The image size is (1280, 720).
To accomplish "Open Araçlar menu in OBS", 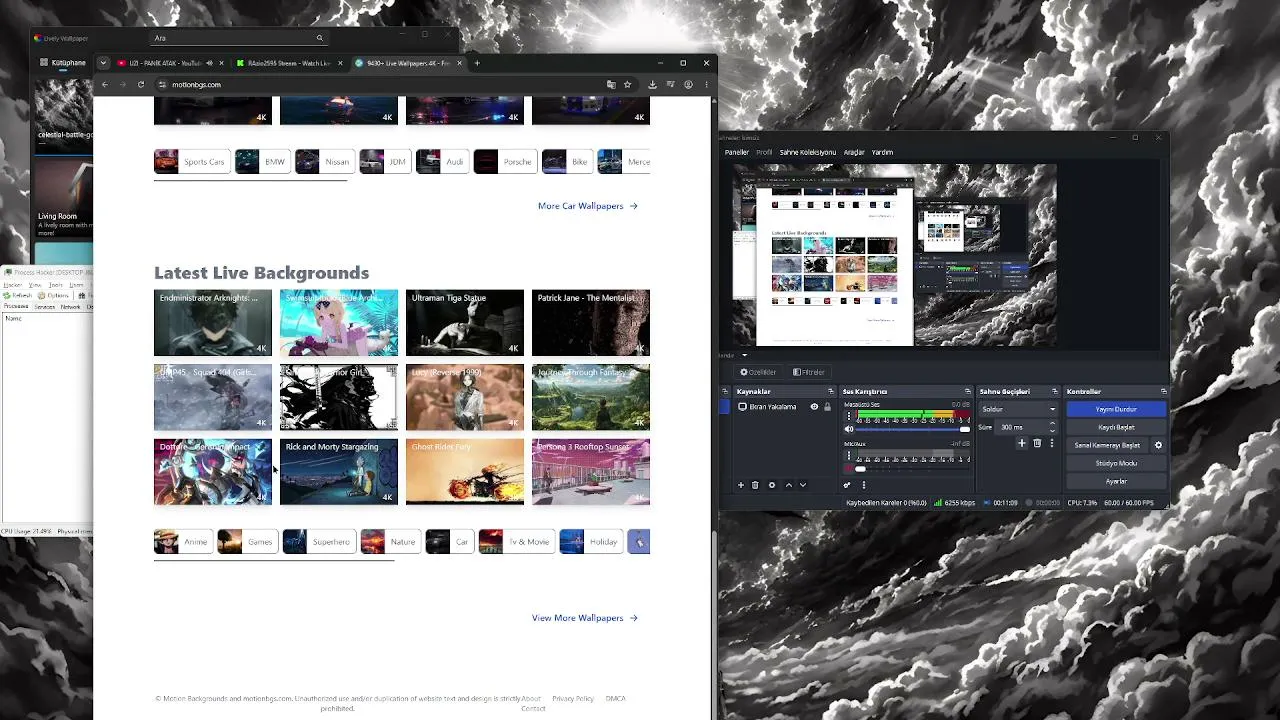I will pos(854,152).
